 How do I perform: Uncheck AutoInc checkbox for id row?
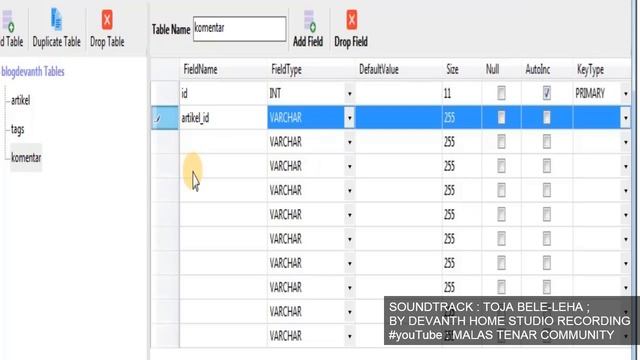pos(547,93)
